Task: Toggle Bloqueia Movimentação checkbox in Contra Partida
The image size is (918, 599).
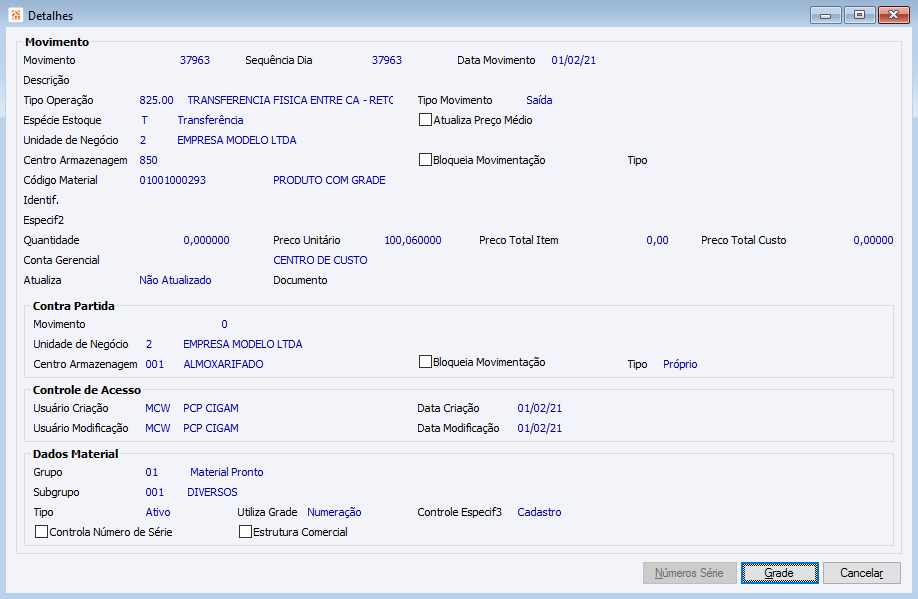Action: tap(425, 362)
